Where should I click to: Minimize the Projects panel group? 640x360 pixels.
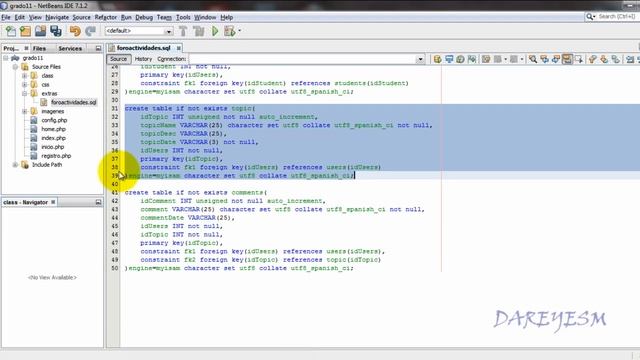click(98, 48)
